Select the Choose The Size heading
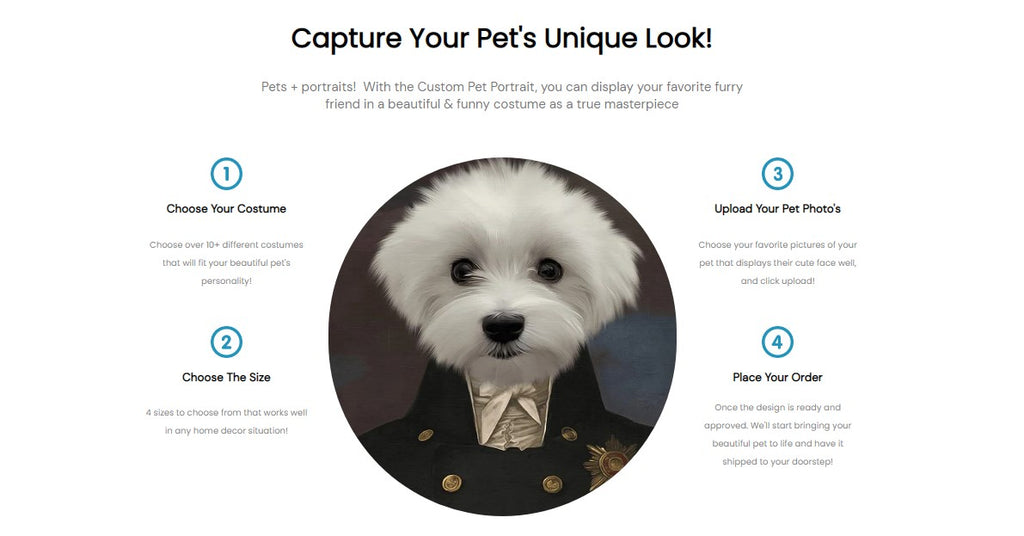 tap(226, 377)
